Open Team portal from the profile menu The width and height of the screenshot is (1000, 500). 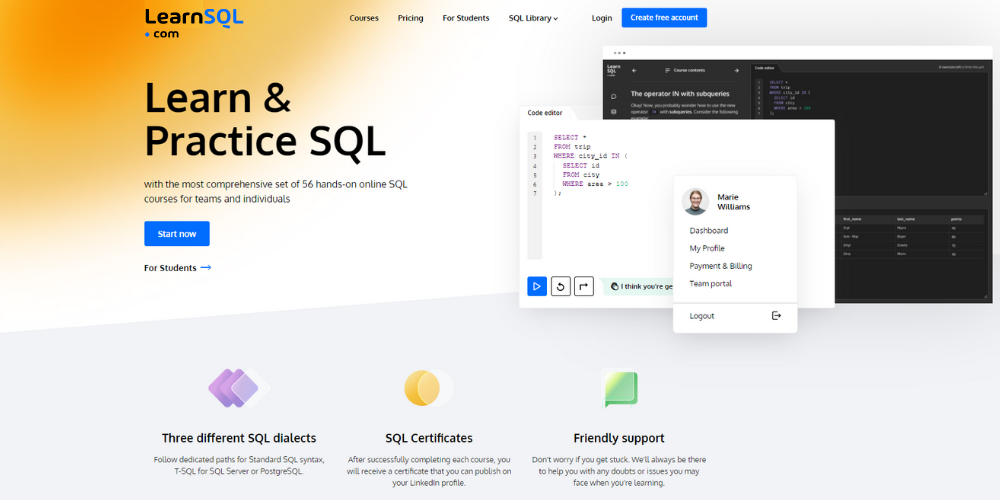click(710, 283)
